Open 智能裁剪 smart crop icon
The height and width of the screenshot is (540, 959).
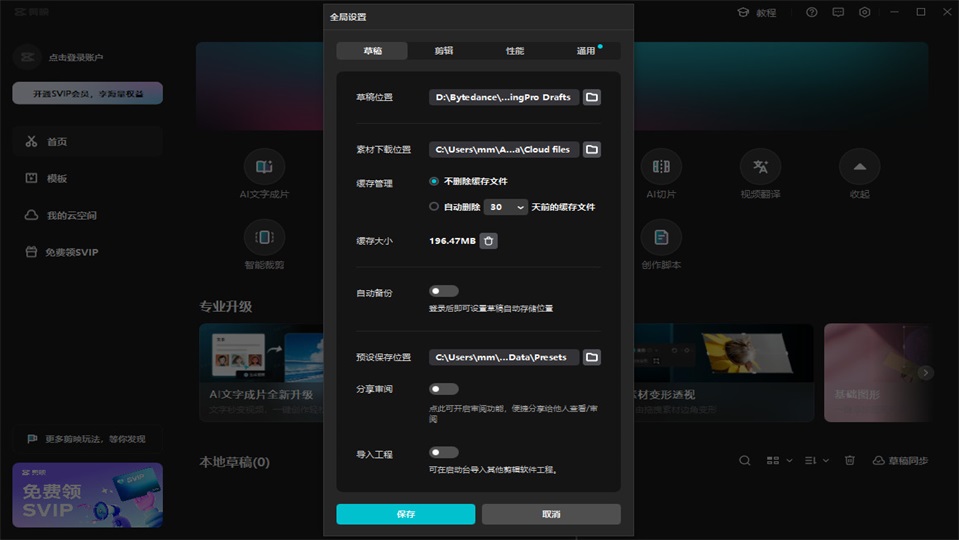tap(264, 237)
